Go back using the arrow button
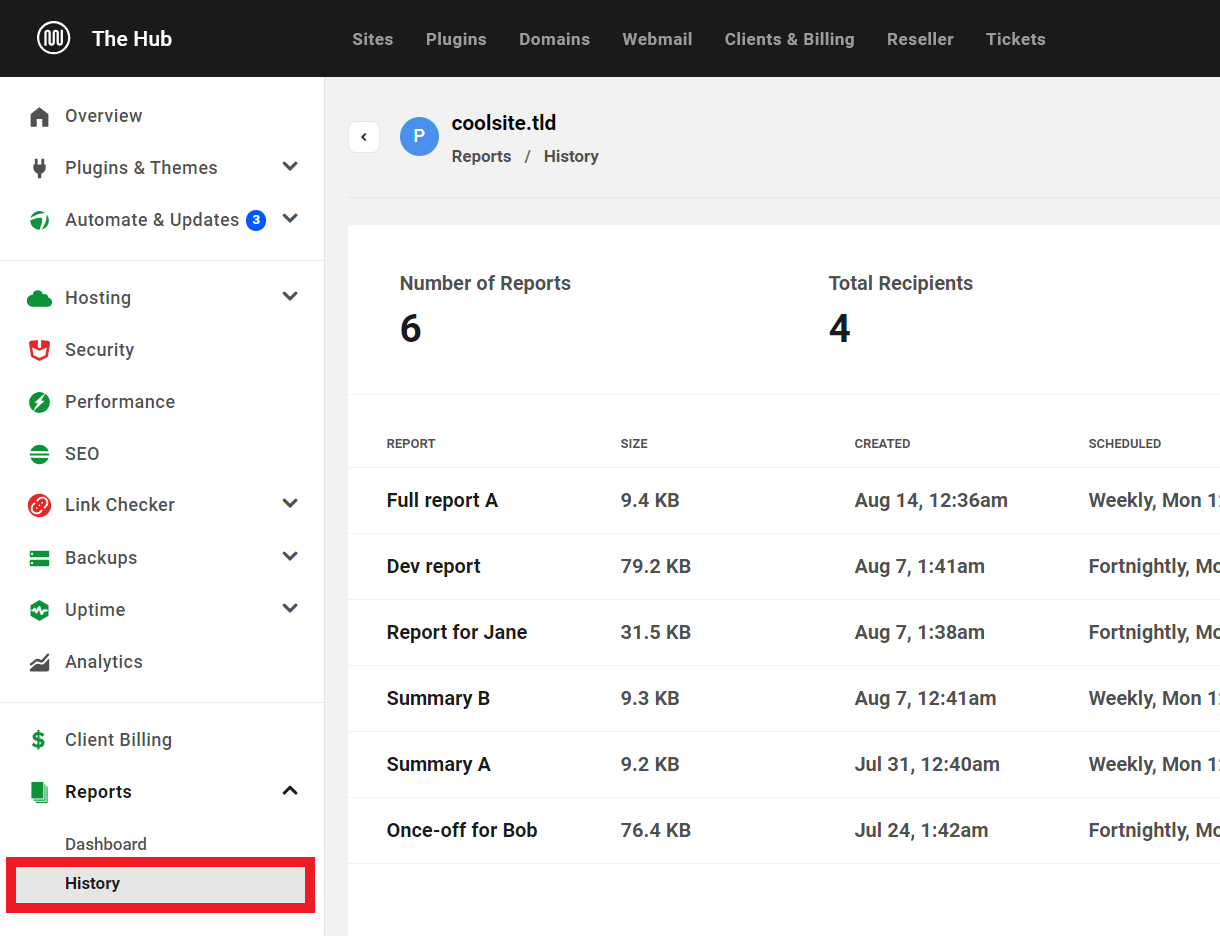 coord(364,137)
